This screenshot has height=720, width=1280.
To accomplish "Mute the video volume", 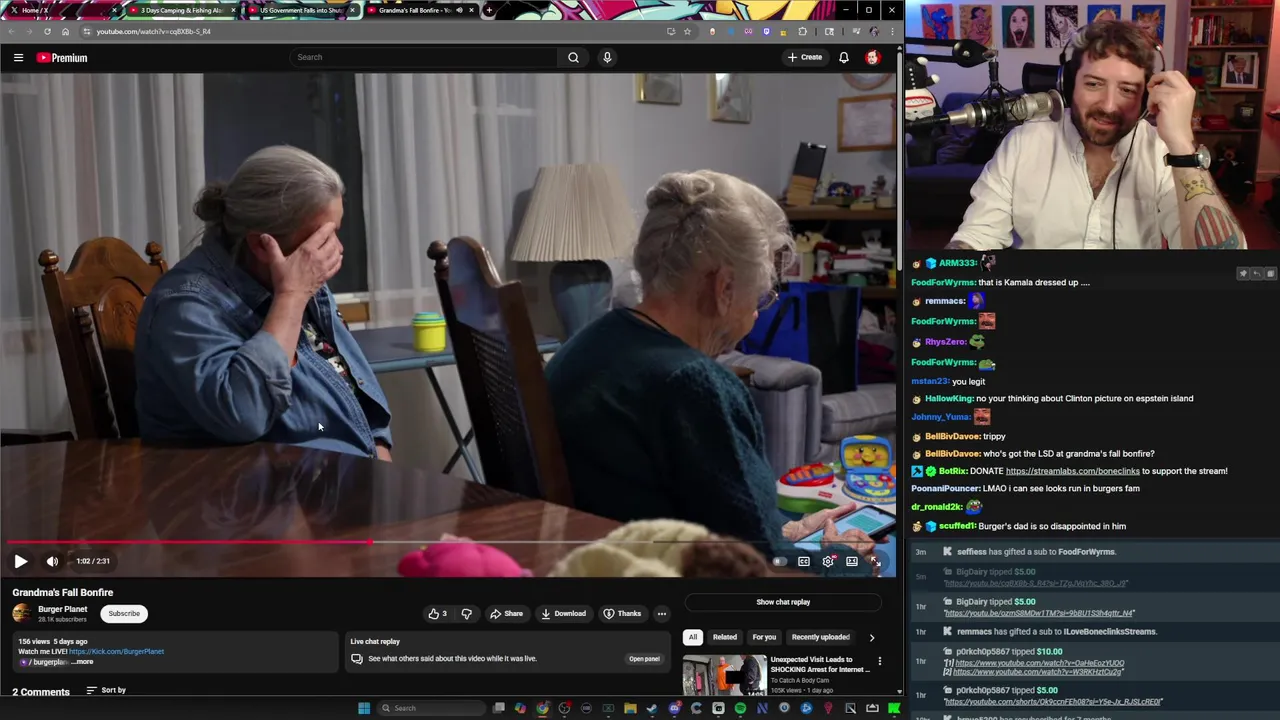I will (x=52, y=561).
